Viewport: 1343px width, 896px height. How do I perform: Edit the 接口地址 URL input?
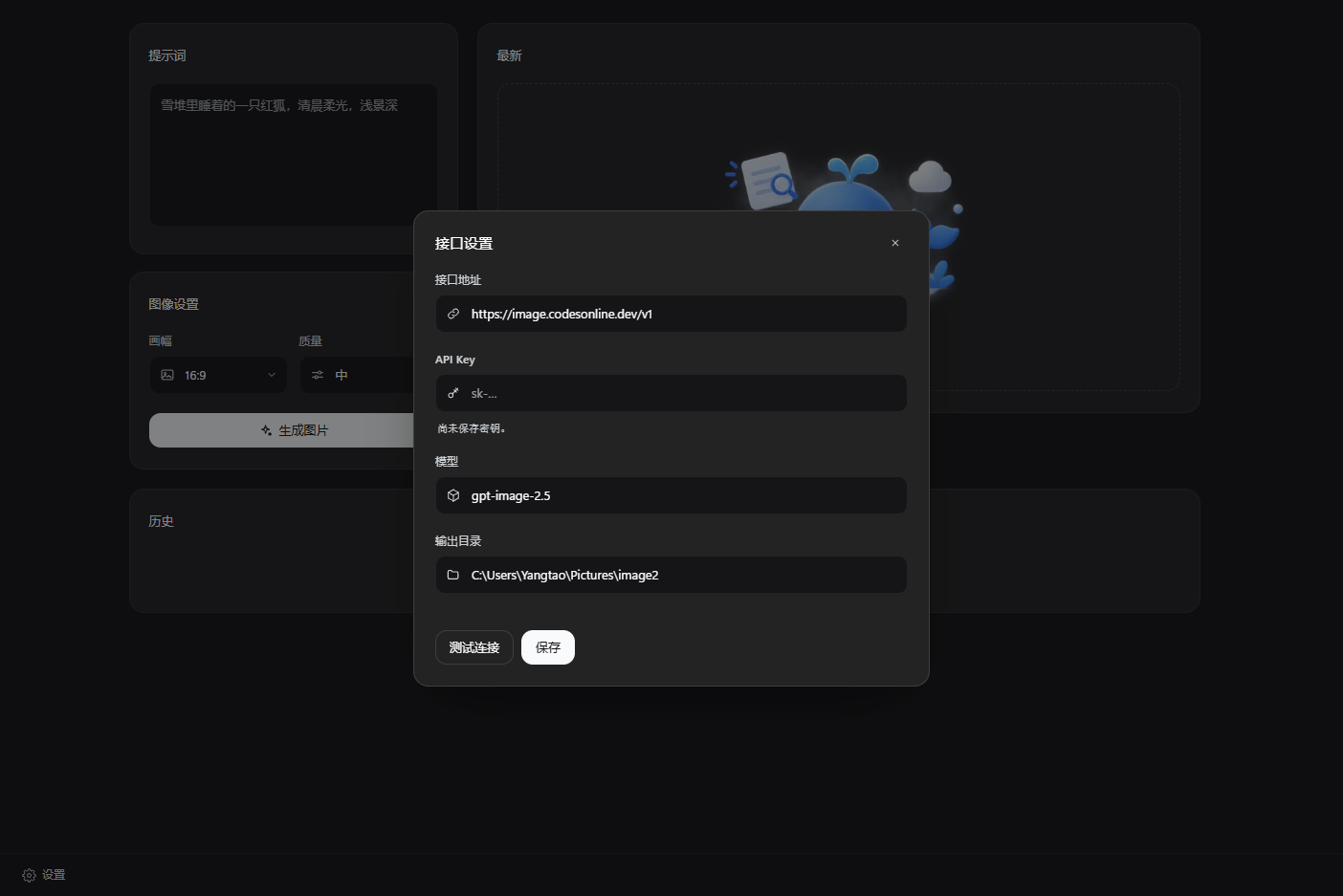click(671, 314)
